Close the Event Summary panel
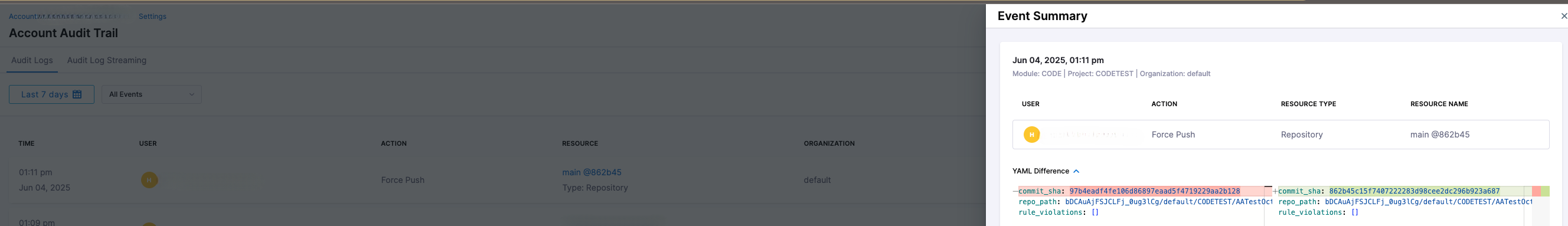The image size is (1568, 226). [1563, 17]
